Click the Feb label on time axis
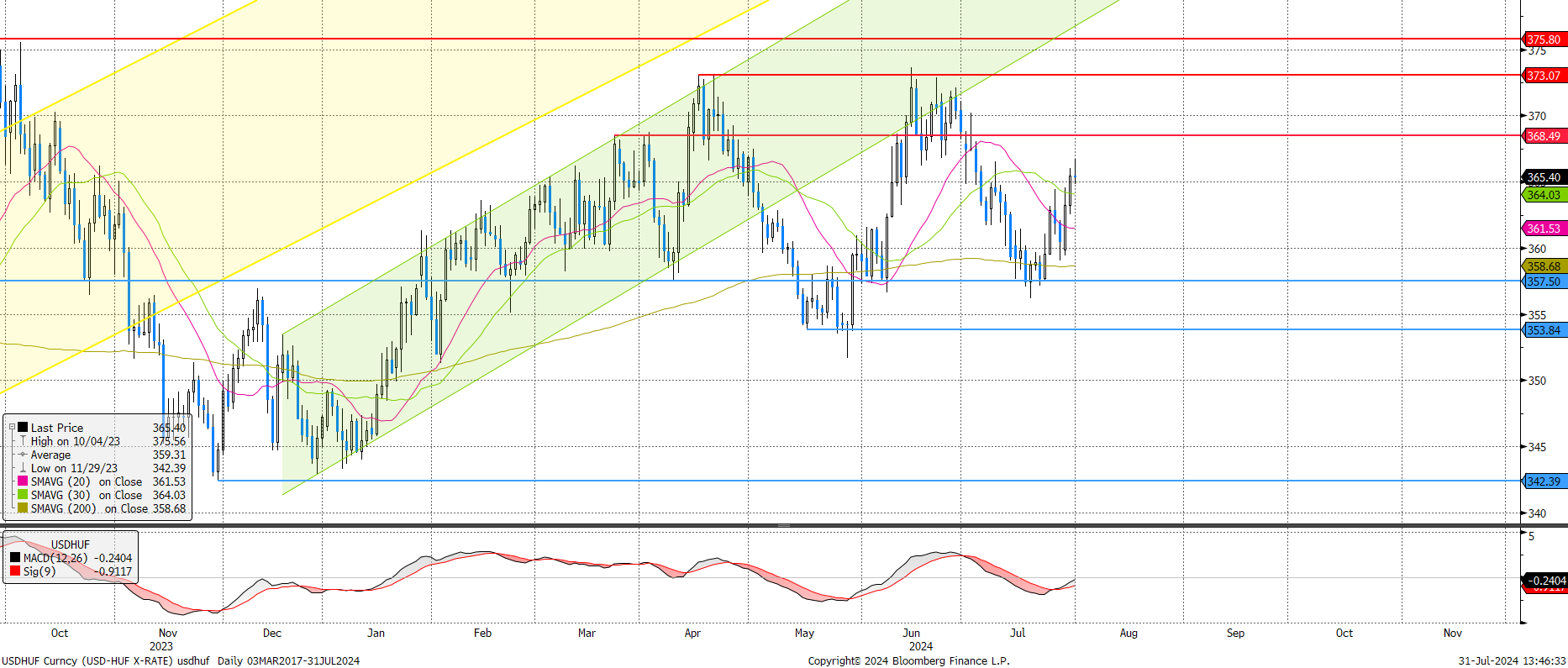Screen dimensions: 1568x668 click(x=482, y=633)
